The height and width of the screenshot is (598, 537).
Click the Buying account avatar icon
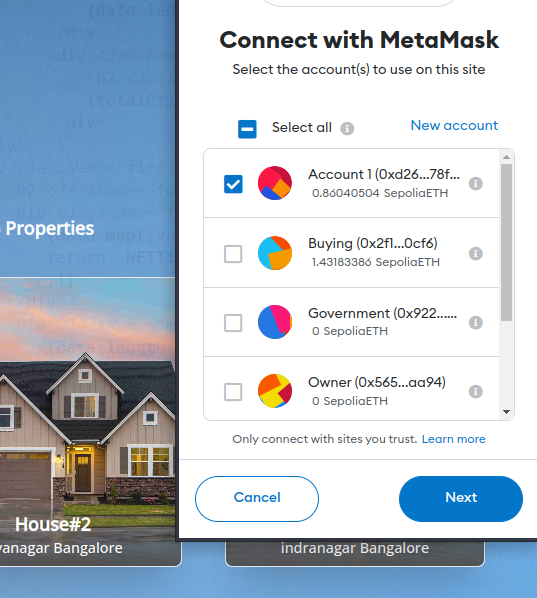275,253
